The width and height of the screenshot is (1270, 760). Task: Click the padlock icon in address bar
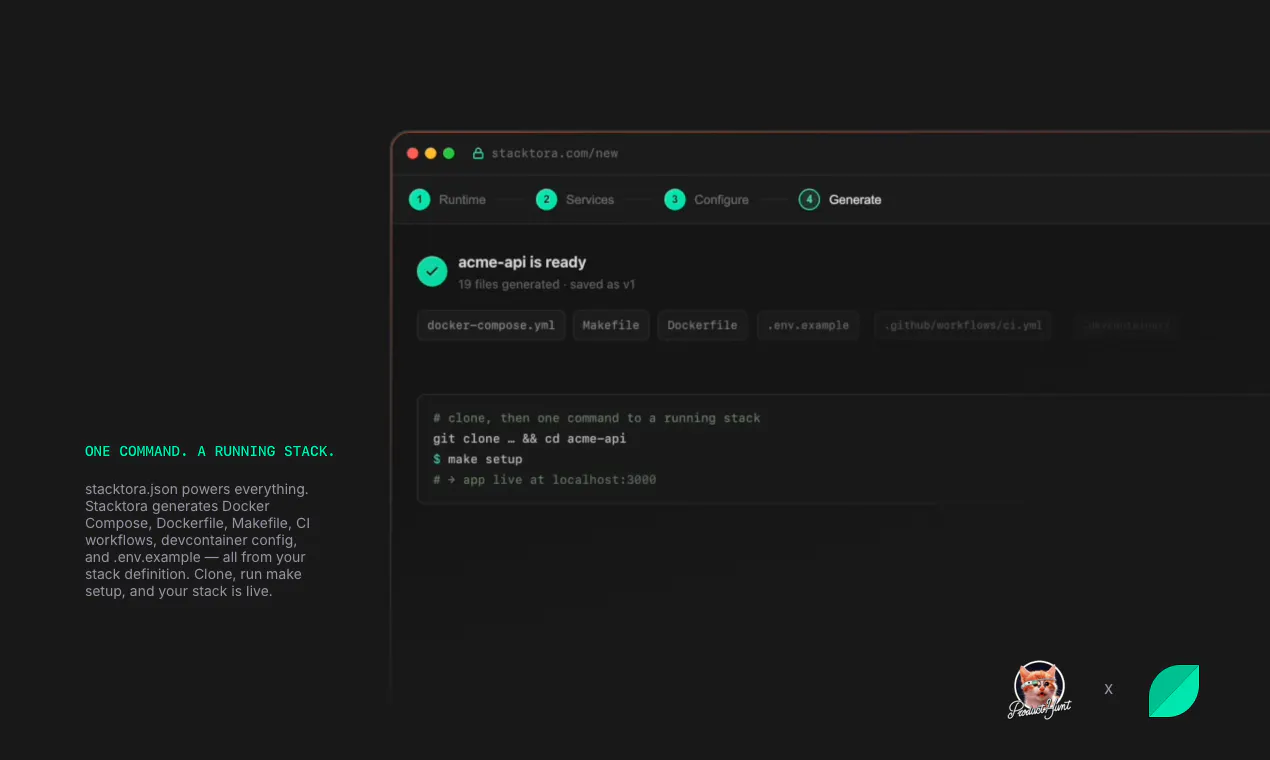(x=478, y=153)
